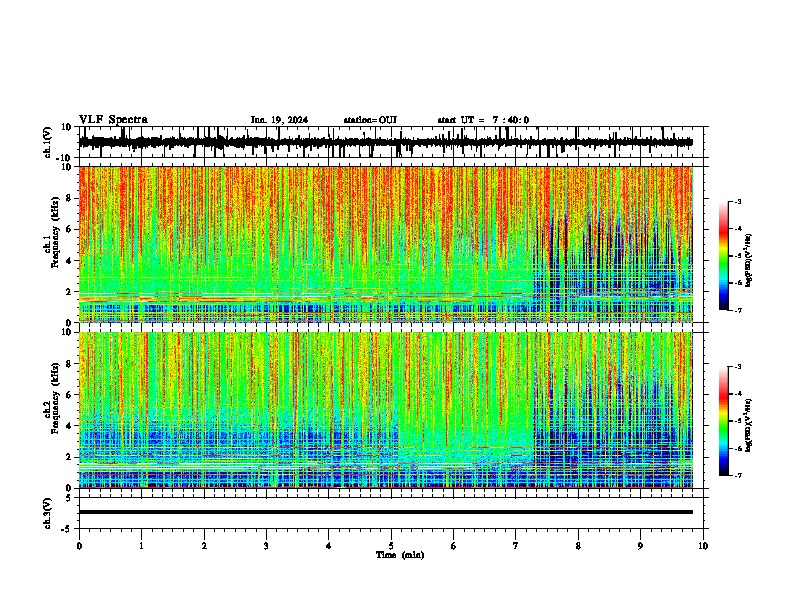Screen dimensions: 792x612
Task: Click the -7 label on ch.2 color bar
Action: pyautogui.click(x=737, y=475)
